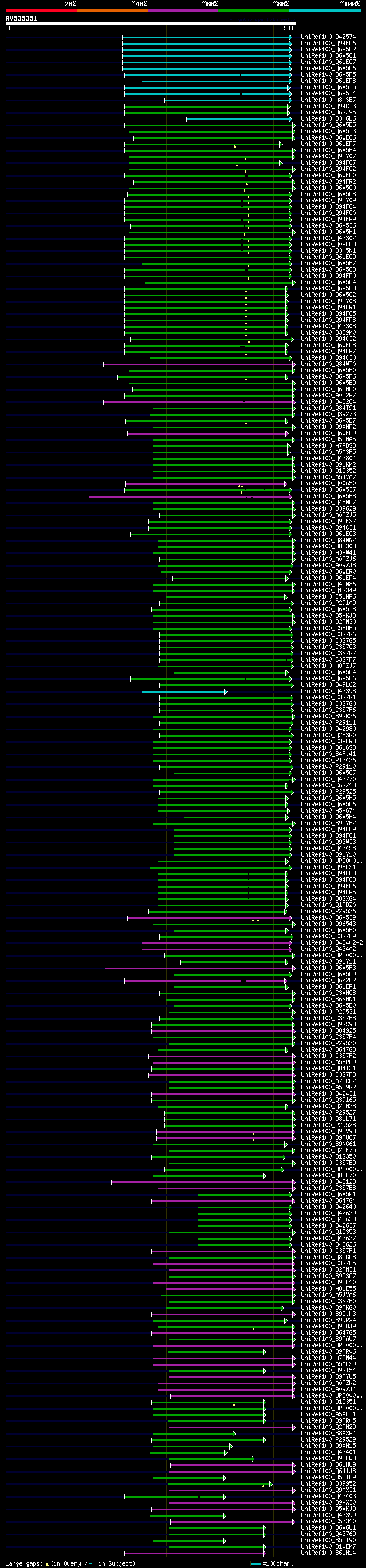This screenshot has width=366, height=1568.
Task: Click the UniRef100_Q43770 label
Action: coord(328,780)
